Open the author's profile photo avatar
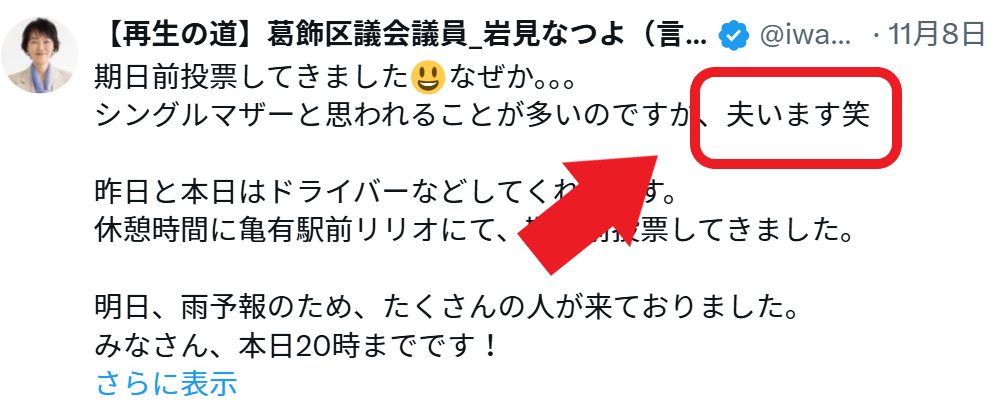Screen dimensions: 998x403 pos(39,55)
